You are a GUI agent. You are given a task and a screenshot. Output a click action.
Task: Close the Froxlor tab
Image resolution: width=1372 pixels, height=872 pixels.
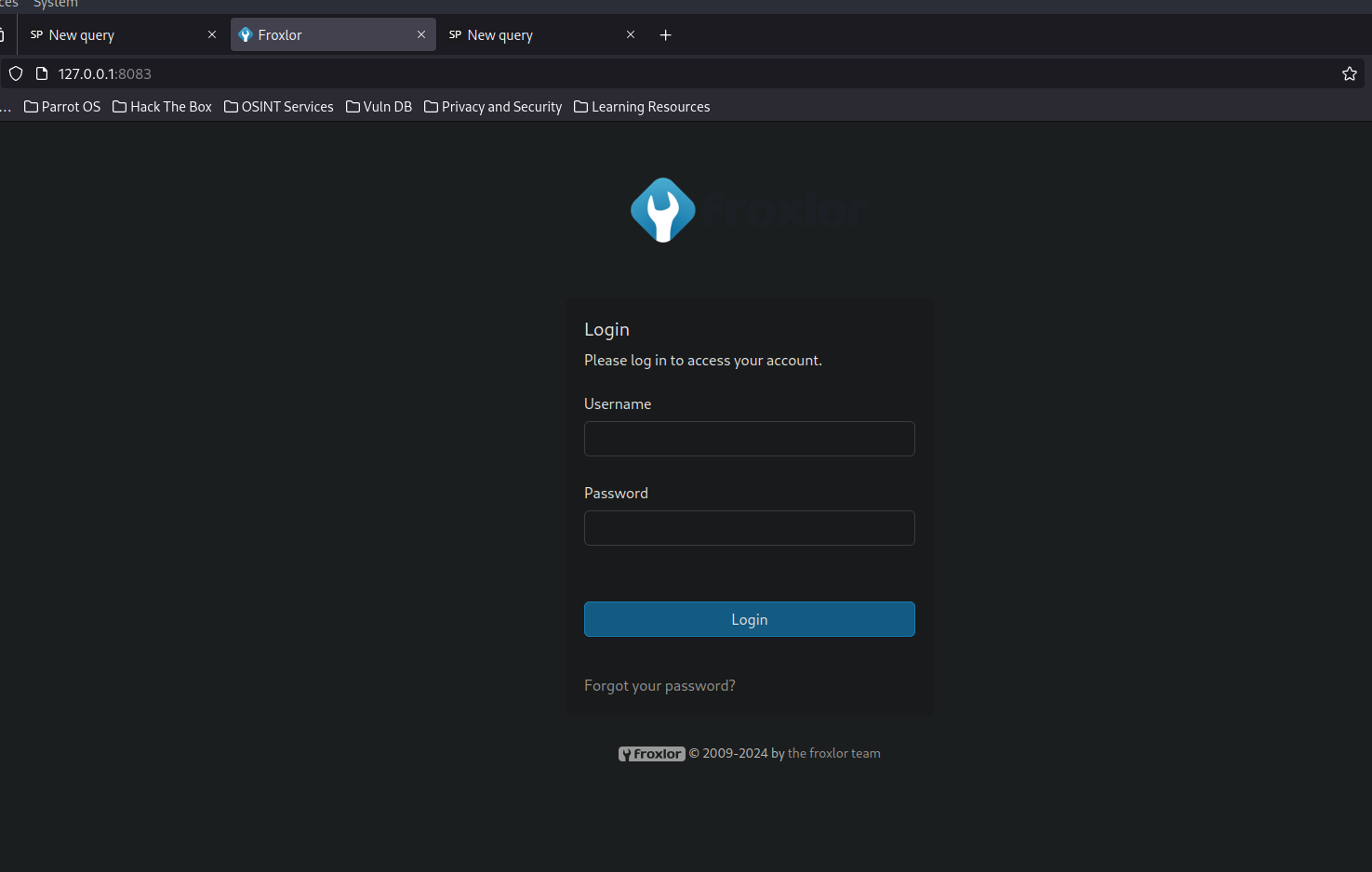421,34
